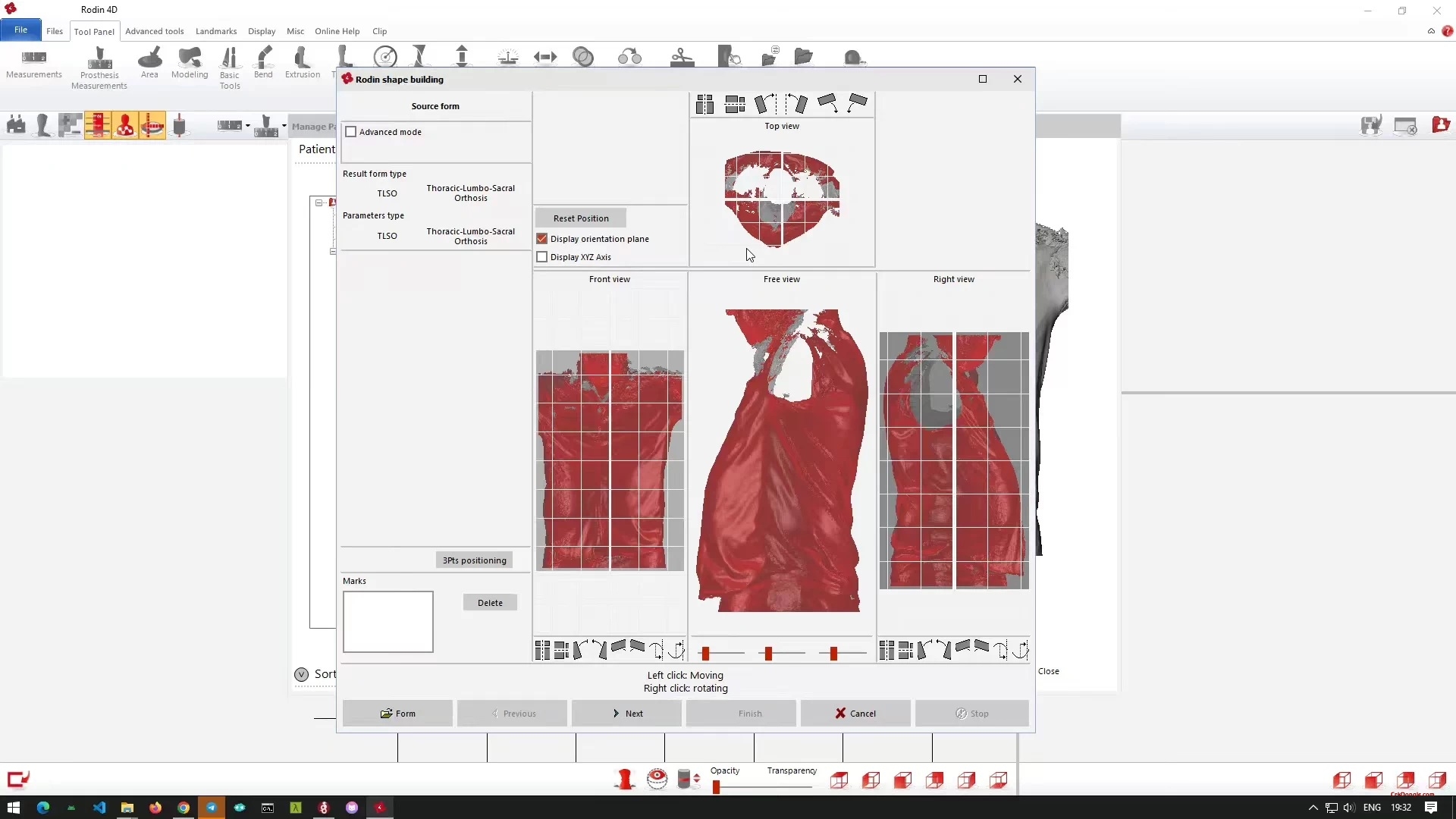
Task: Click the Reset Position button
Action: pyautogui.click(x=581, y=218)
